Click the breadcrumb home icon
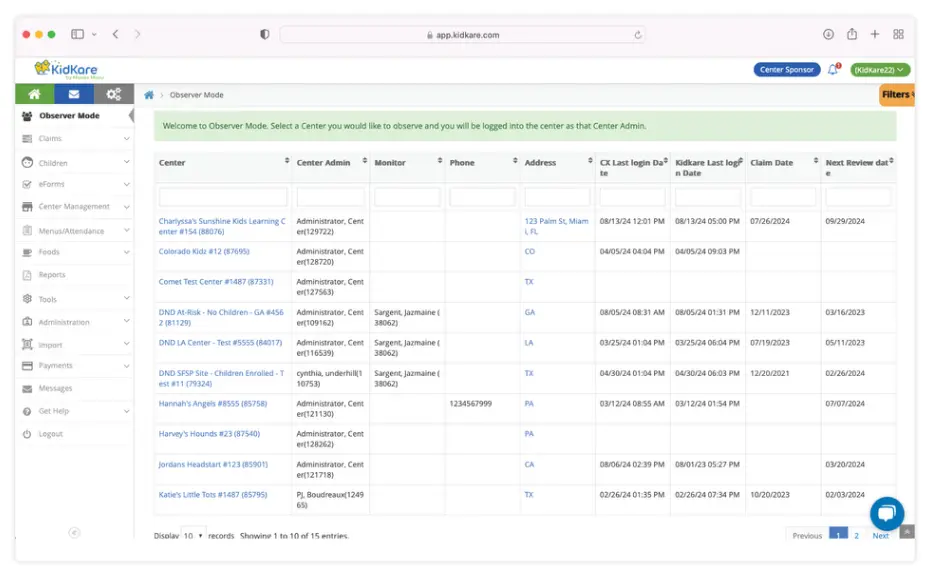Screen dimensions: 931x579 click(149, 95)
